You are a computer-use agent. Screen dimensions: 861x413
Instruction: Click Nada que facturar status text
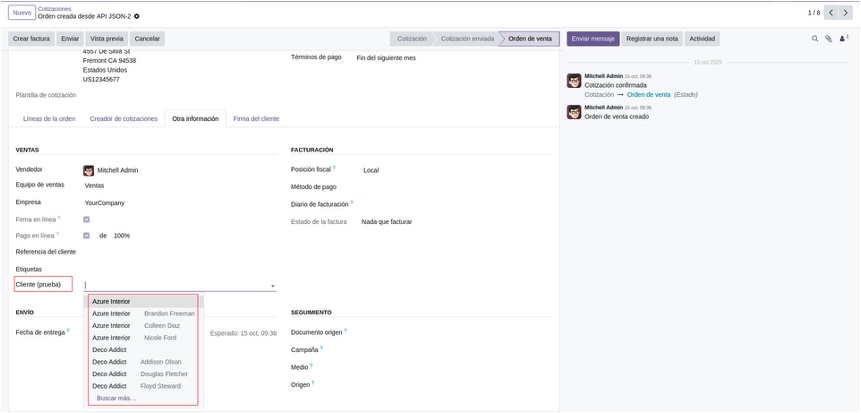click(x=387, y=222)
